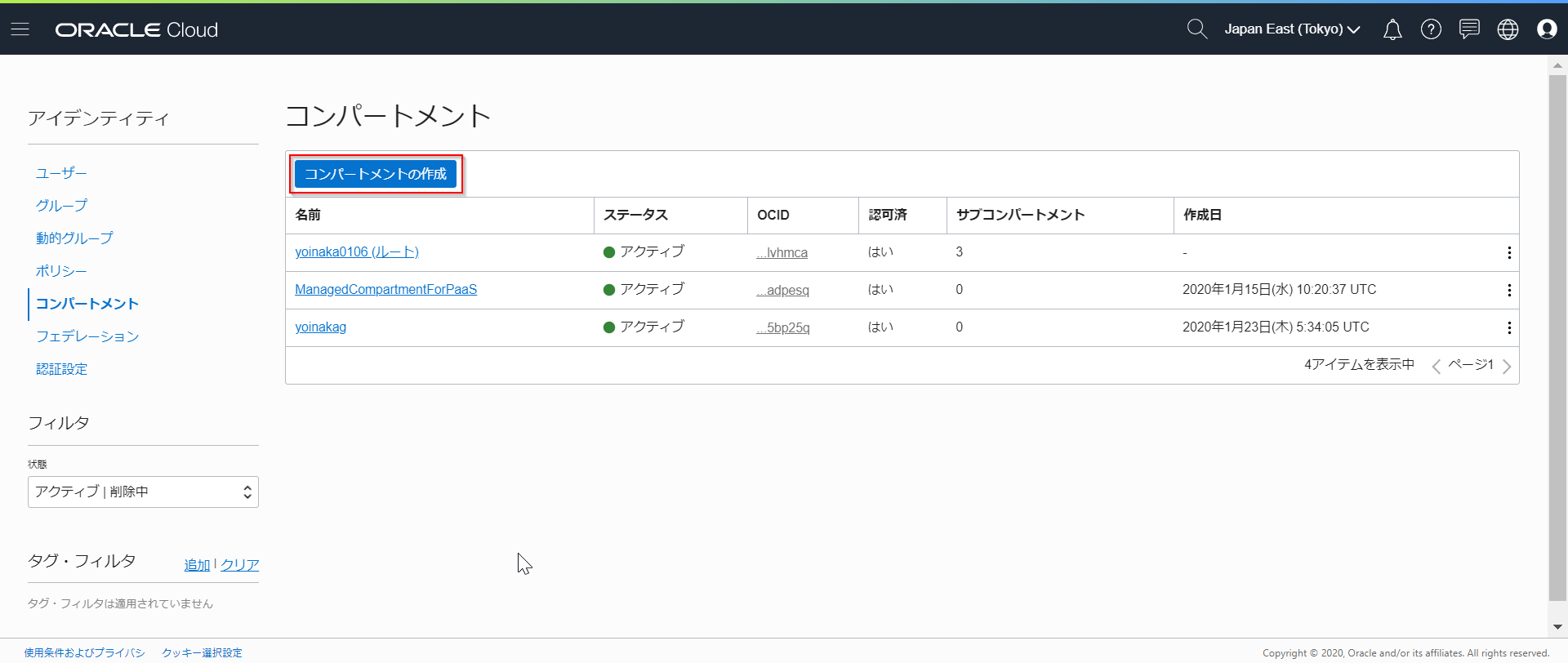Click the language globe icon
This screenshot has height=663, width=1568.
[1508, 29]
